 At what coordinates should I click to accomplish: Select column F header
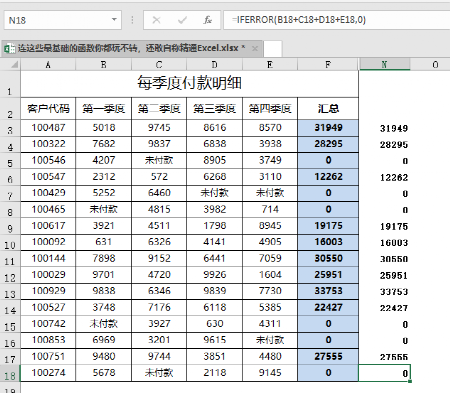pos(328,65)
